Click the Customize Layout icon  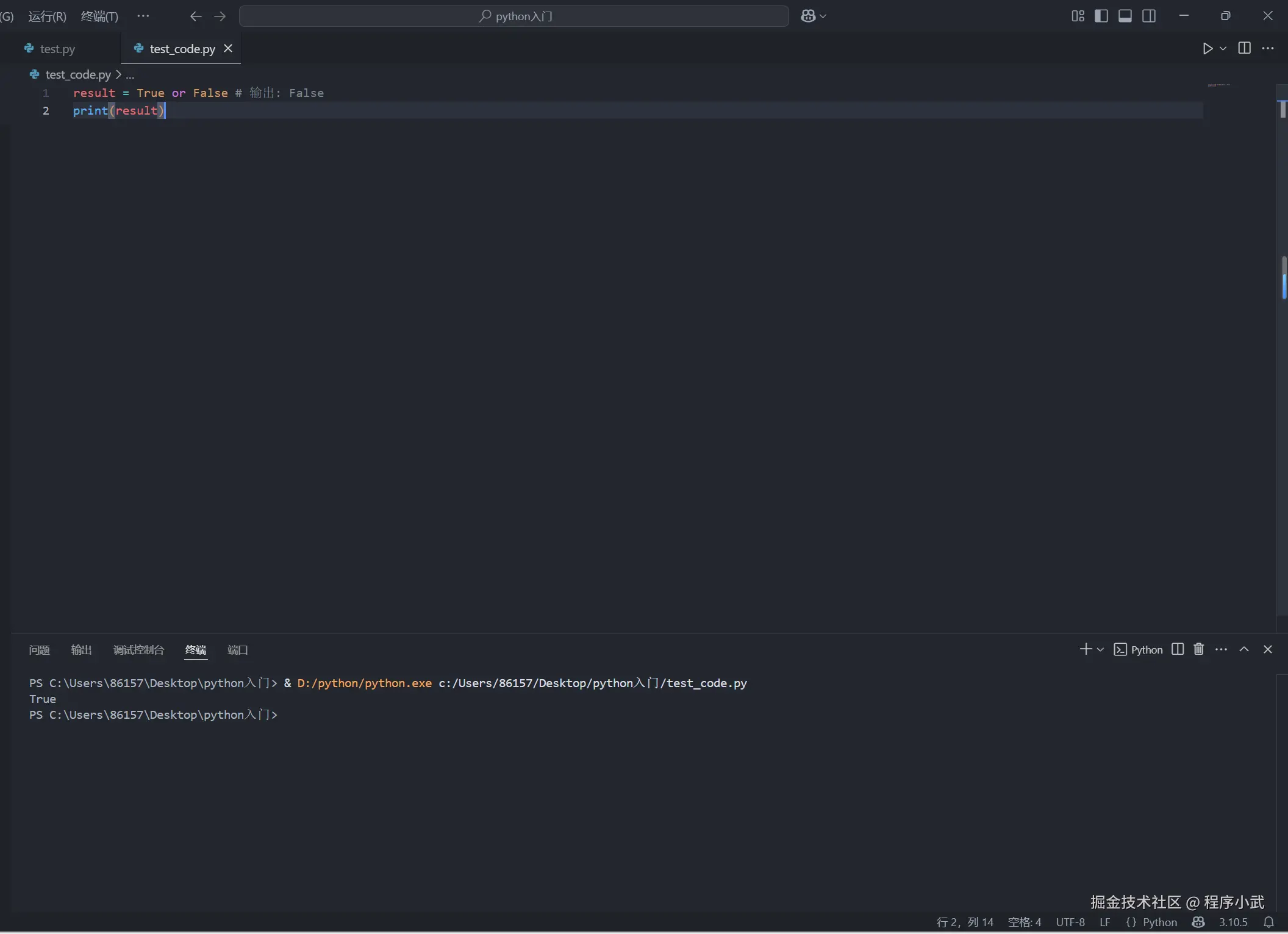[x=1078, y=16]
